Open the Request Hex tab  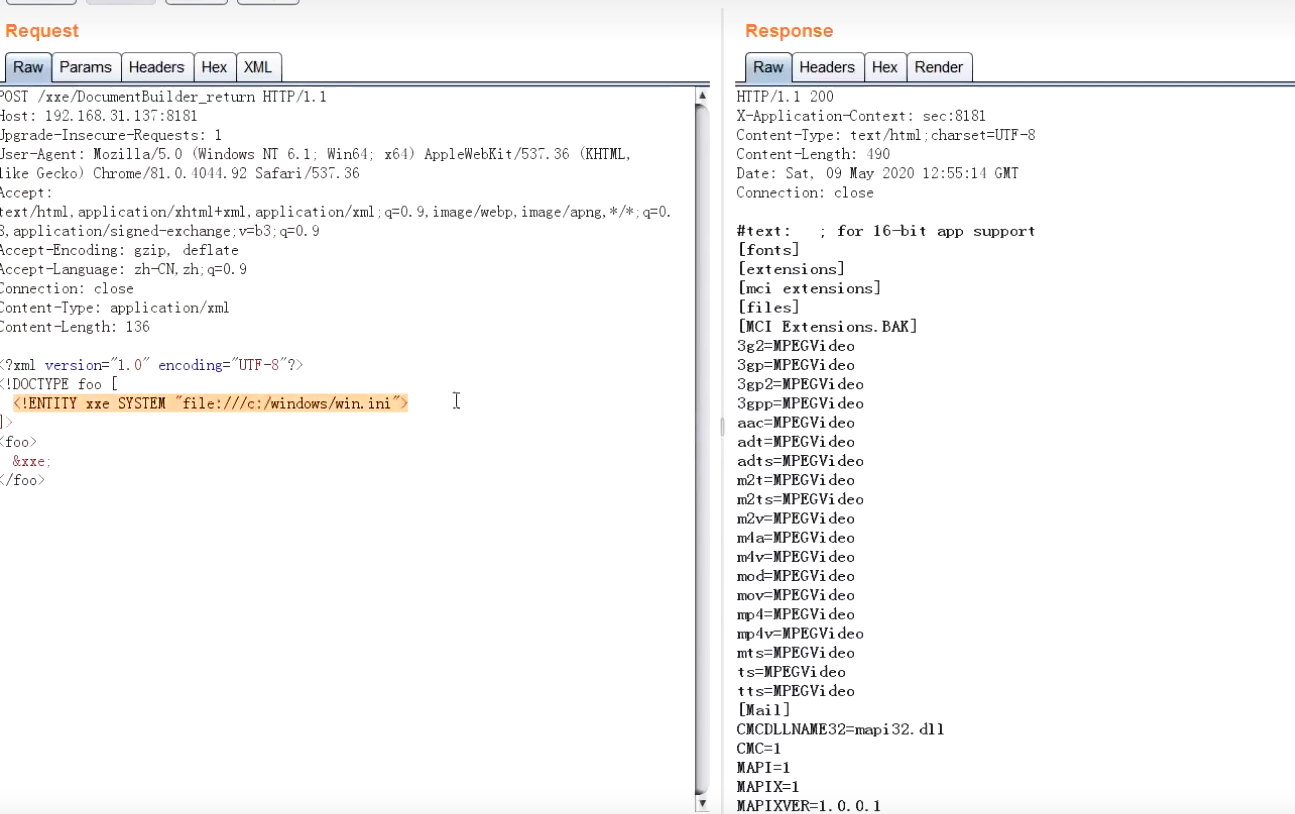coord(214,67)
